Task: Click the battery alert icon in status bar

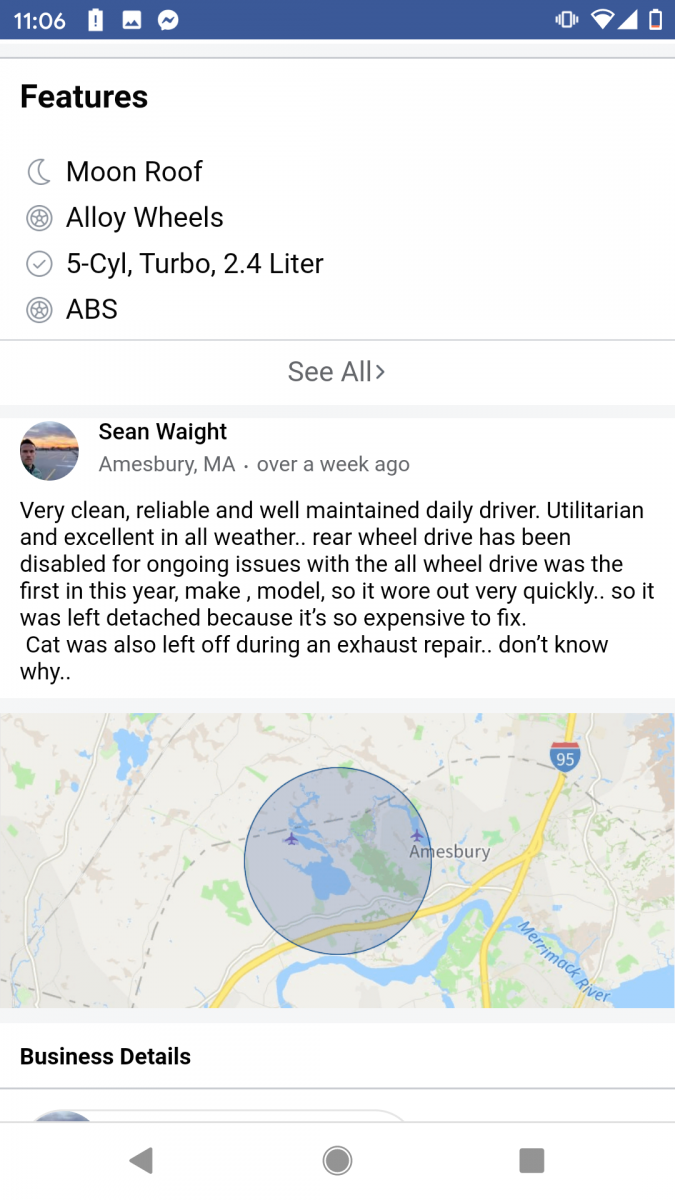Action: [x=95, y=18]
